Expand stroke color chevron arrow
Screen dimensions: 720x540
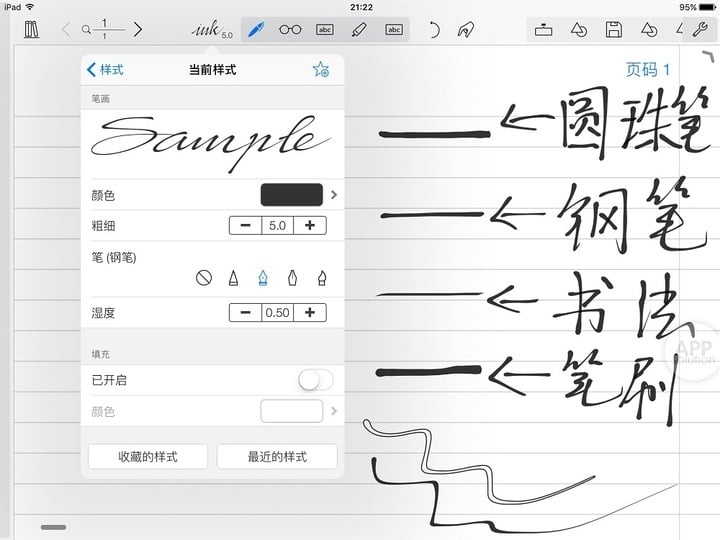pos(334,195)
